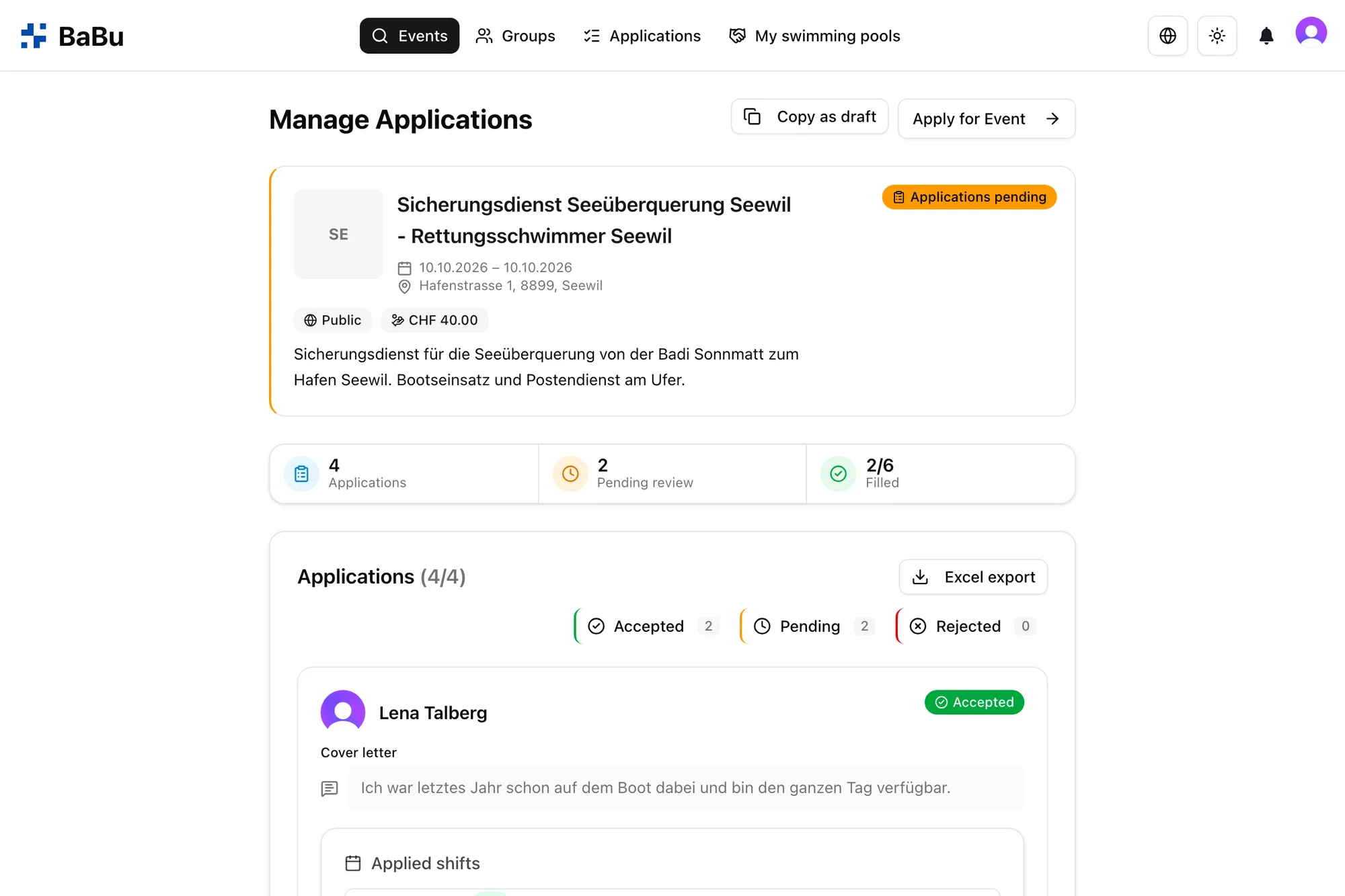Go to Groups in navigation

point(515,36)
